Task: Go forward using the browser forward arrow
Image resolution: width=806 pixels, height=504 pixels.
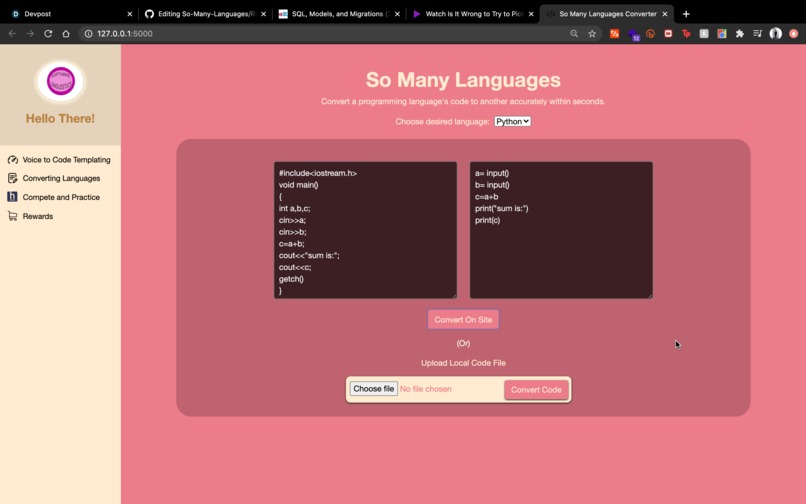Action: click(30, 33)
